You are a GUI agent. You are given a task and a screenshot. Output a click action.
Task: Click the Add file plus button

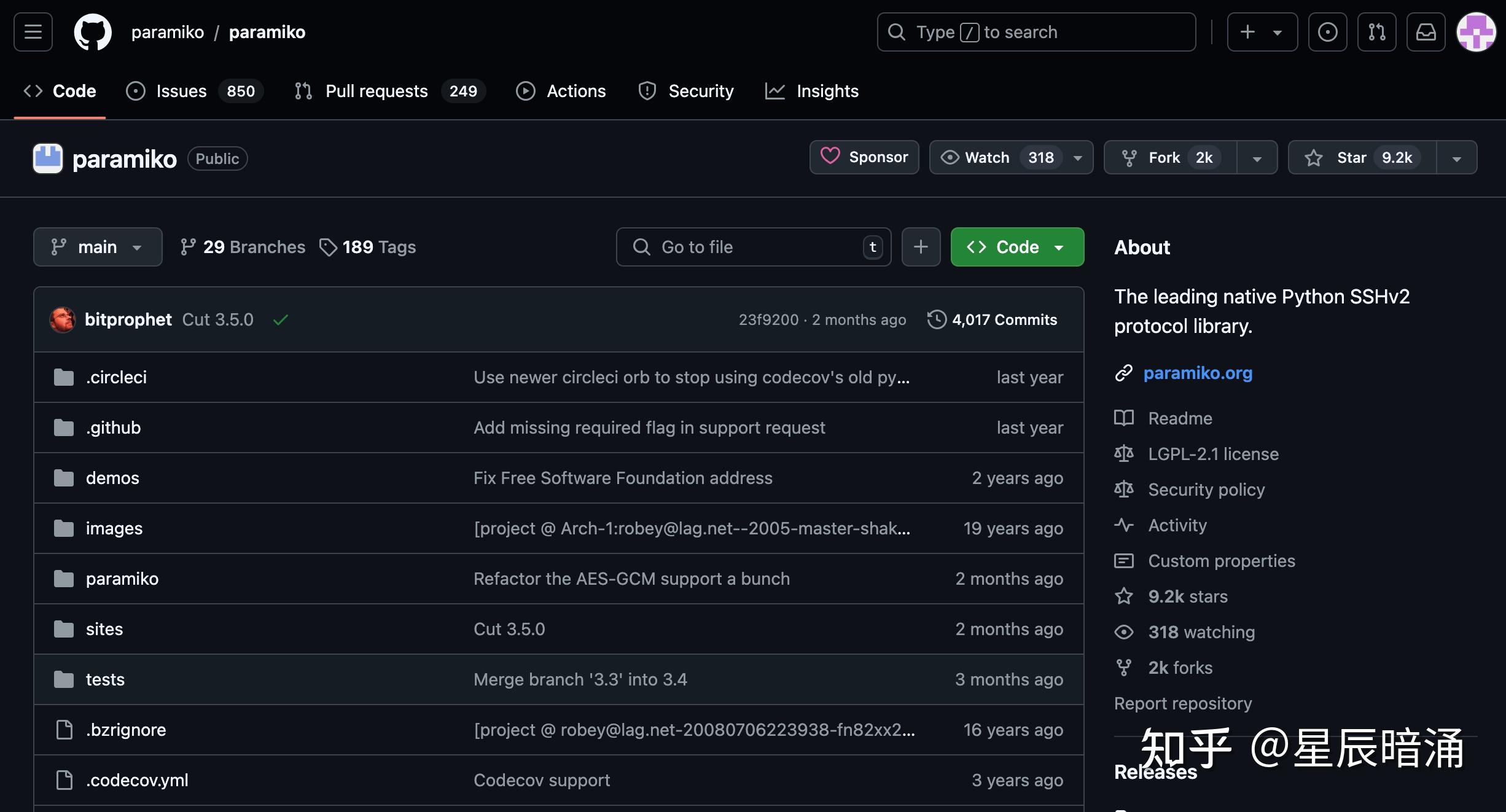tap(921, 247)
